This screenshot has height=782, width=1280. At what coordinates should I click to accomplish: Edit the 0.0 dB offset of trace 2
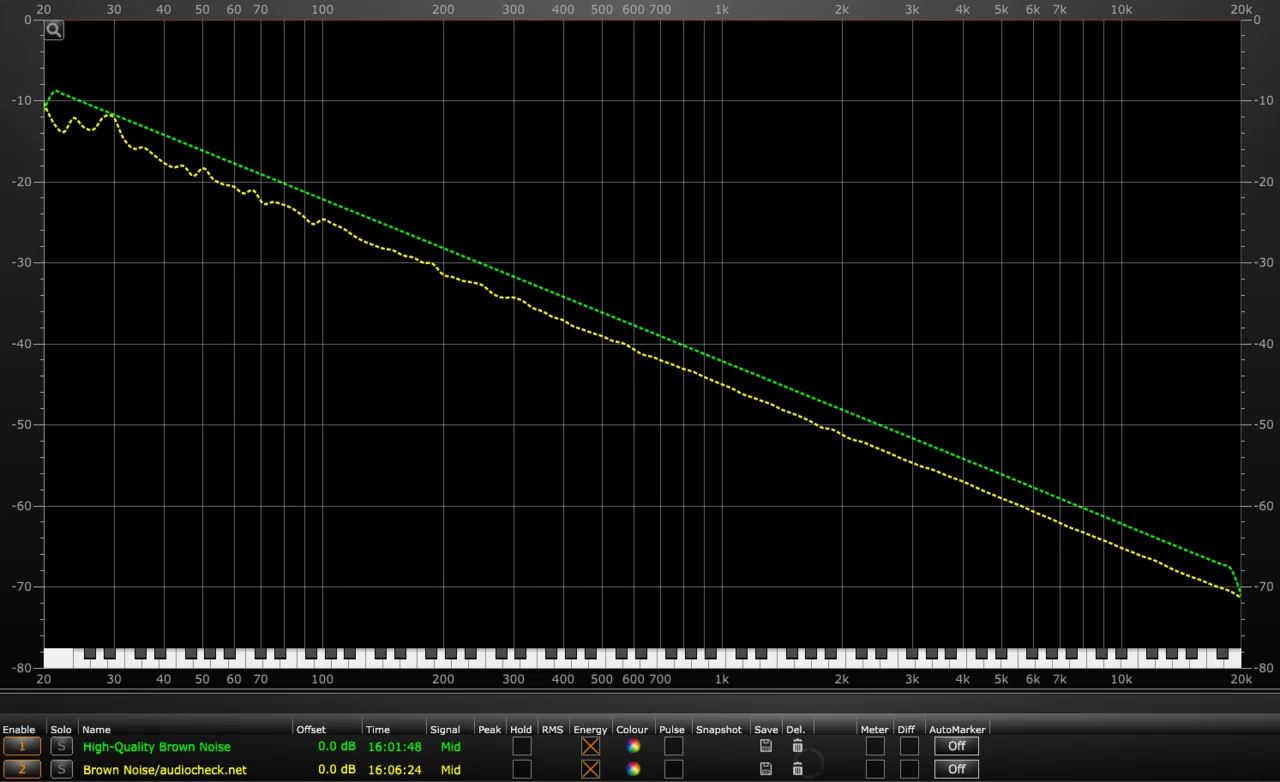click(336, 769)
